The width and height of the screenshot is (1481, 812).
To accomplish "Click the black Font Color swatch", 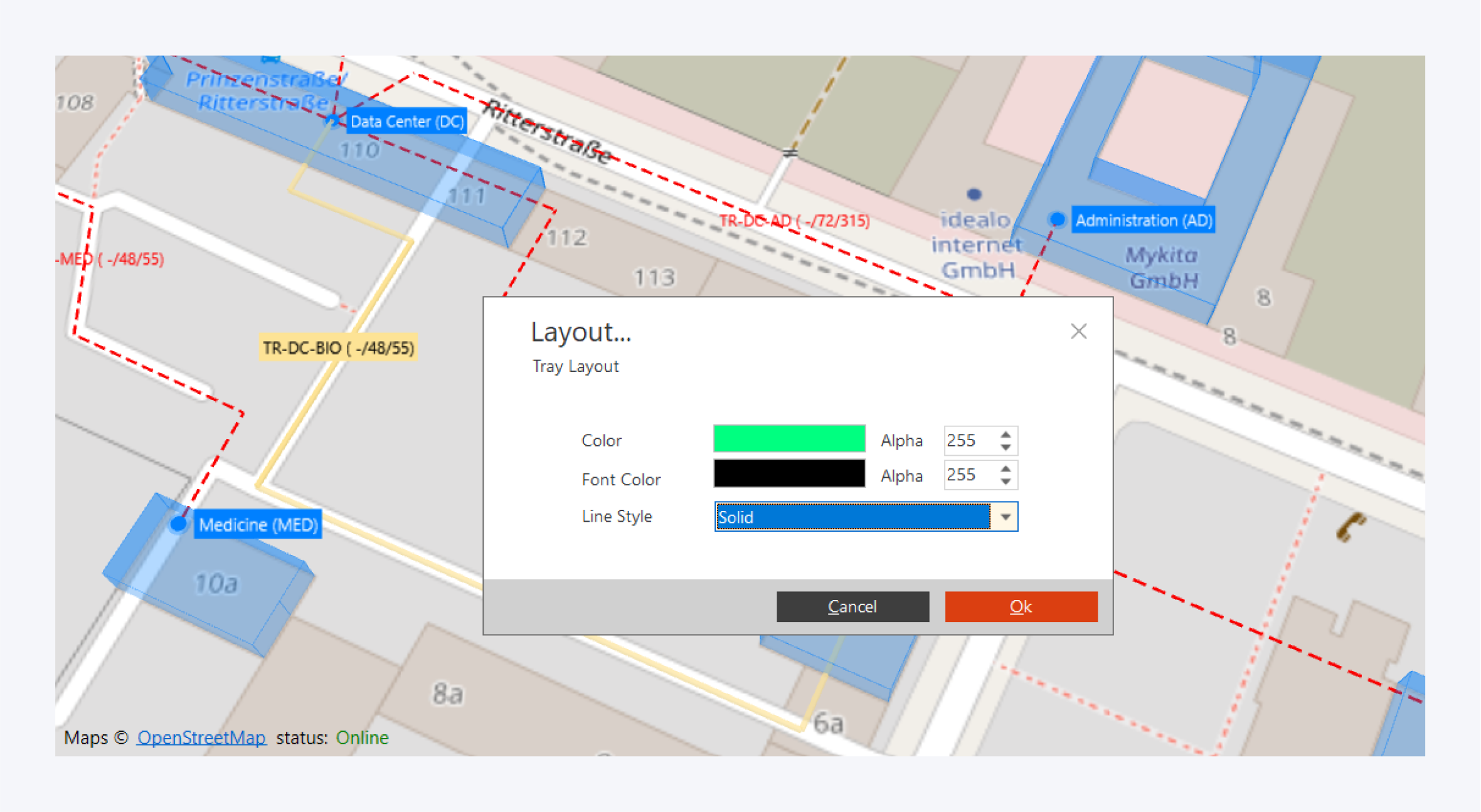I will pos(789,473).
